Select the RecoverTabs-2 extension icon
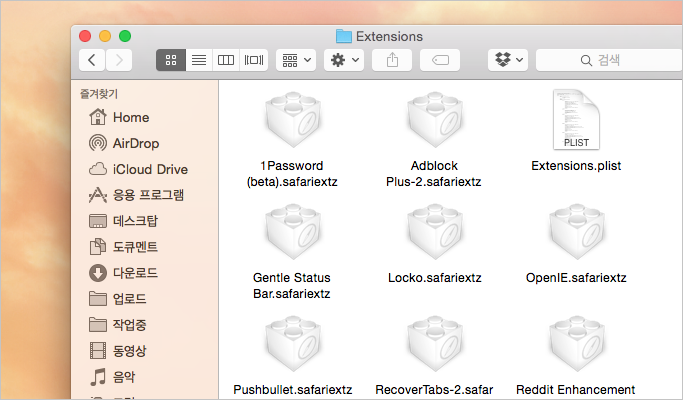 tap(434, 344)
